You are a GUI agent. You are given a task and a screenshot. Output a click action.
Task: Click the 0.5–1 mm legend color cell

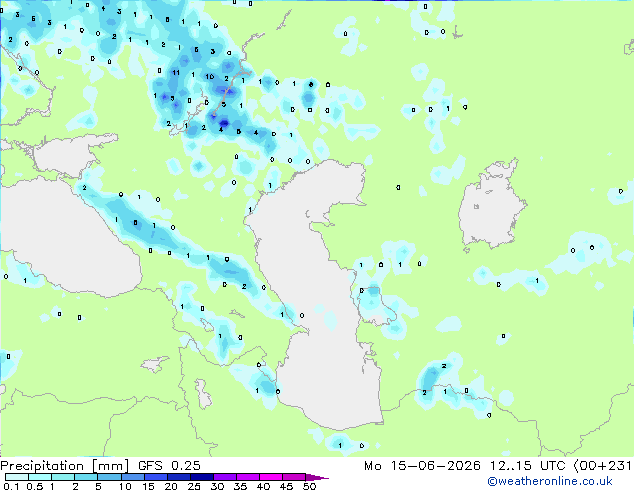[40, 477]
